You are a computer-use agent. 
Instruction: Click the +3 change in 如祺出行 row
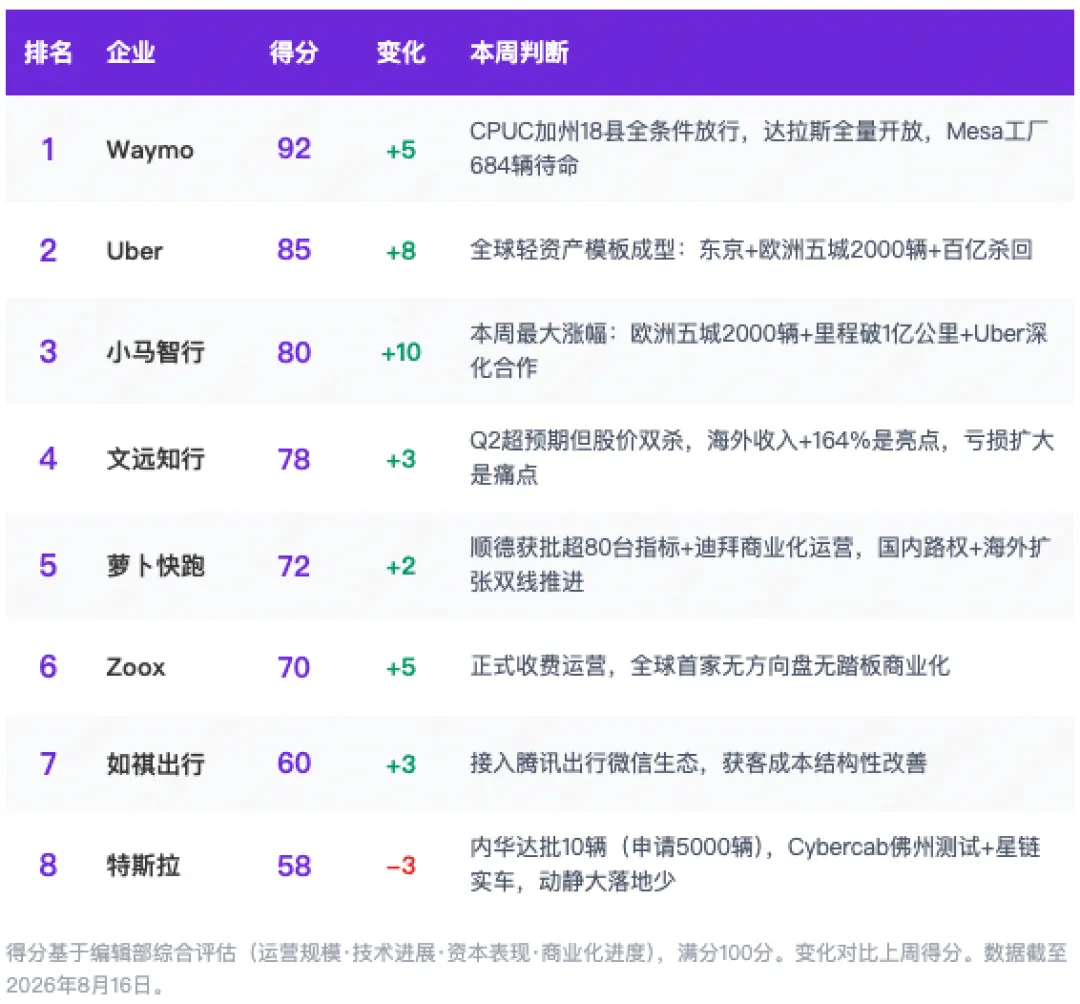401,764
